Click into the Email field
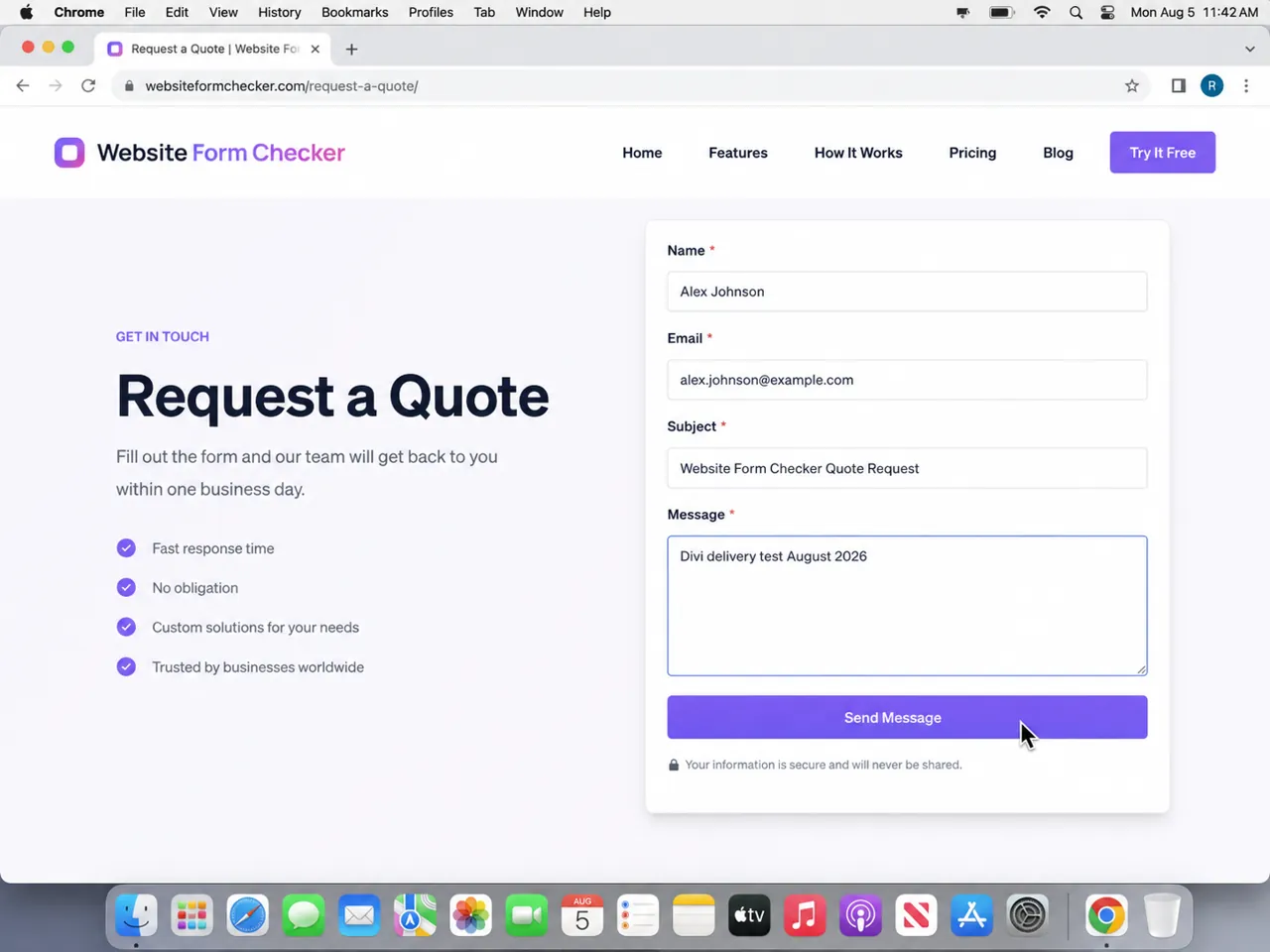This screenshot has height=952, width=1270. point(907,380)
